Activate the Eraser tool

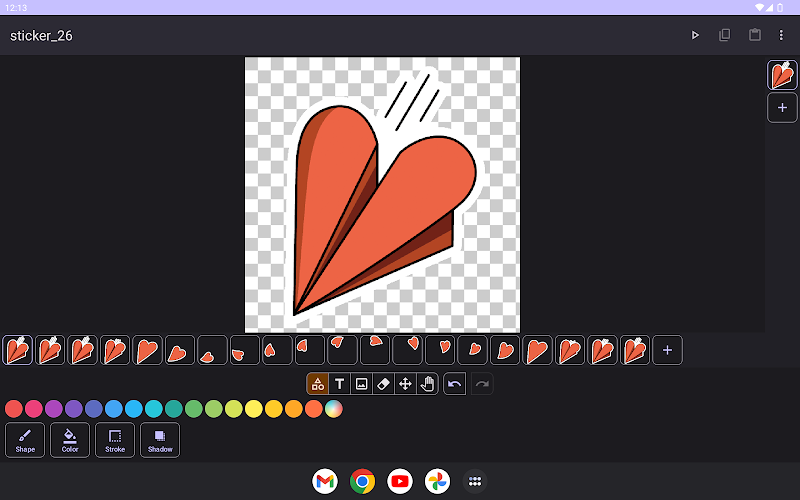pos(383,384)
